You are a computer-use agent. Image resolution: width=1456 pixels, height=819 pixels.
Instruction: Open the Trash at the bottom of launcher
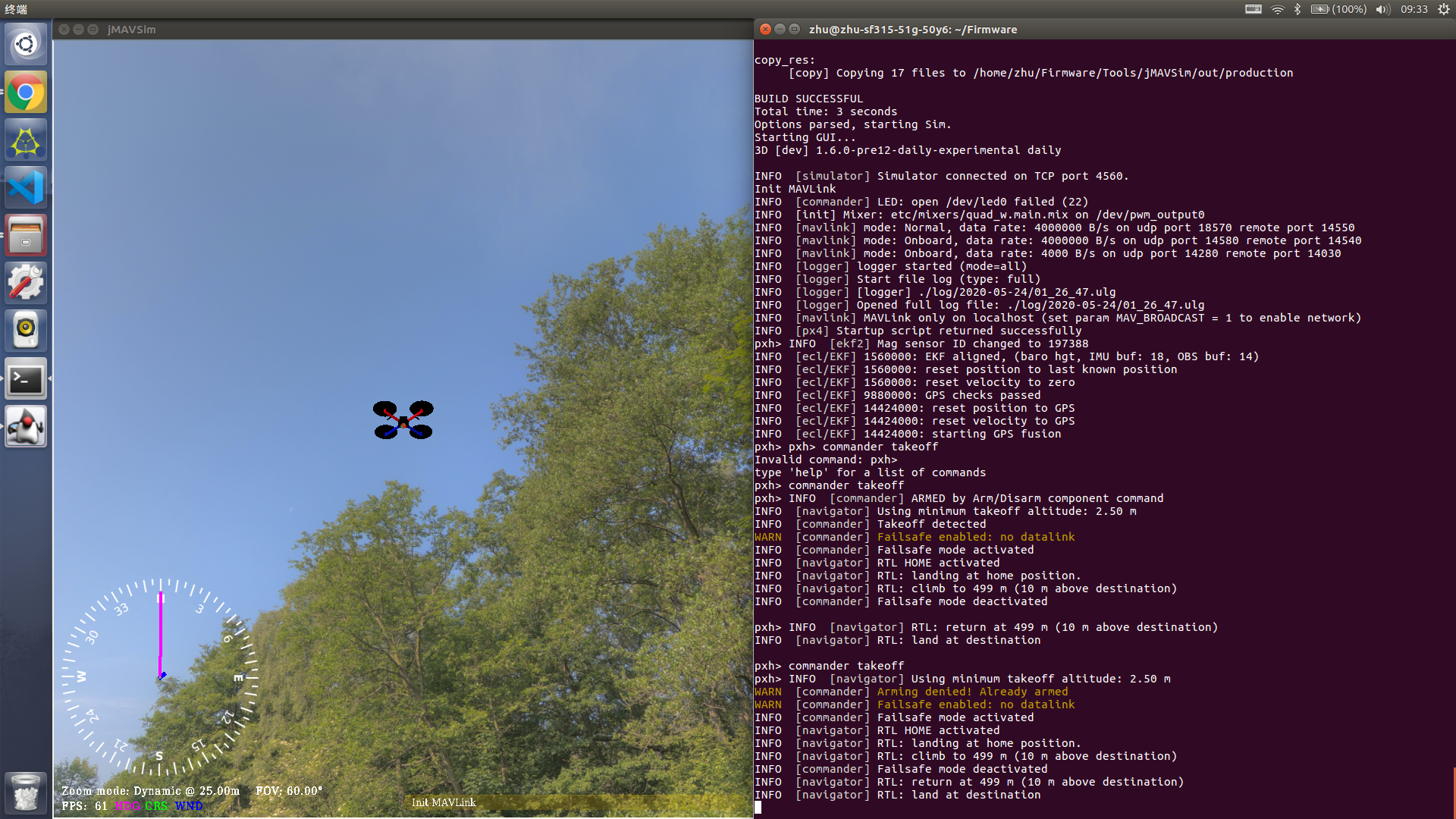tap(25, 792)
